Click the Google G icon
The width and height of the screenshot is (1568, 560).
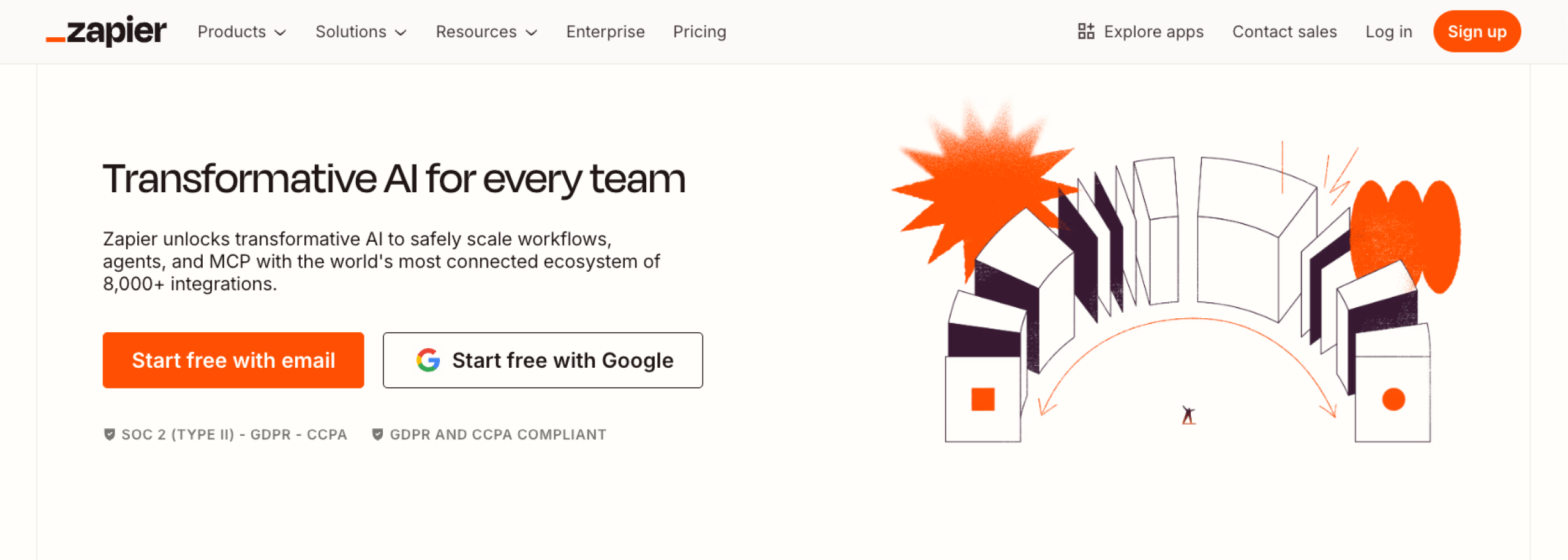pyautogui.click(x=428, y=360)
